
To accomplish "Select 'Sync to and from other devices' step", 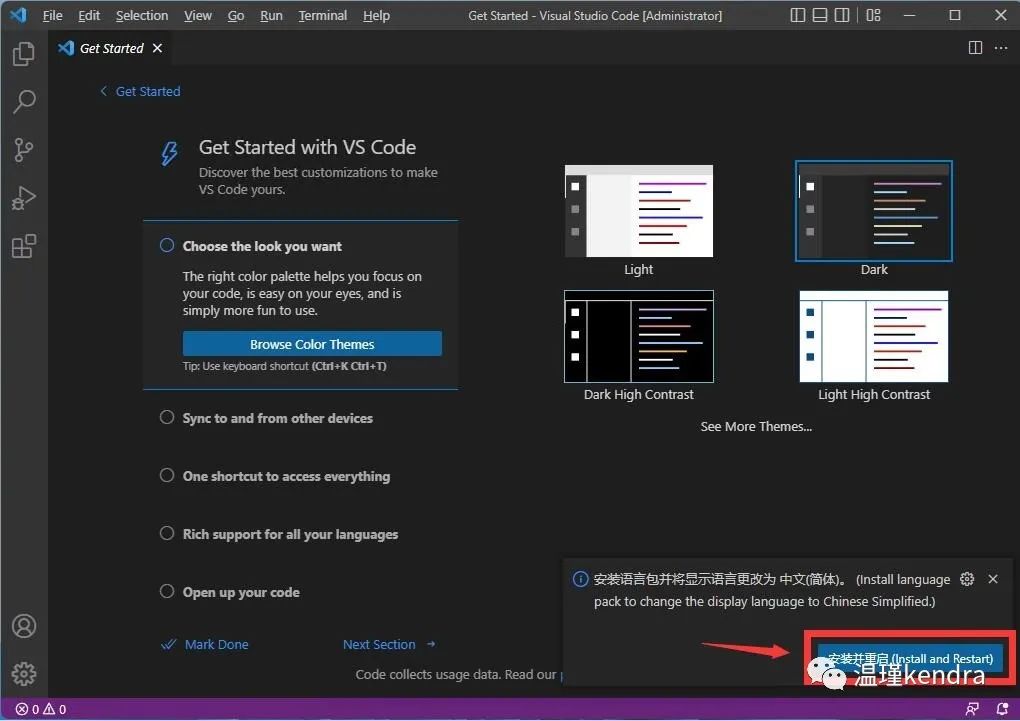I will point(266,418).
